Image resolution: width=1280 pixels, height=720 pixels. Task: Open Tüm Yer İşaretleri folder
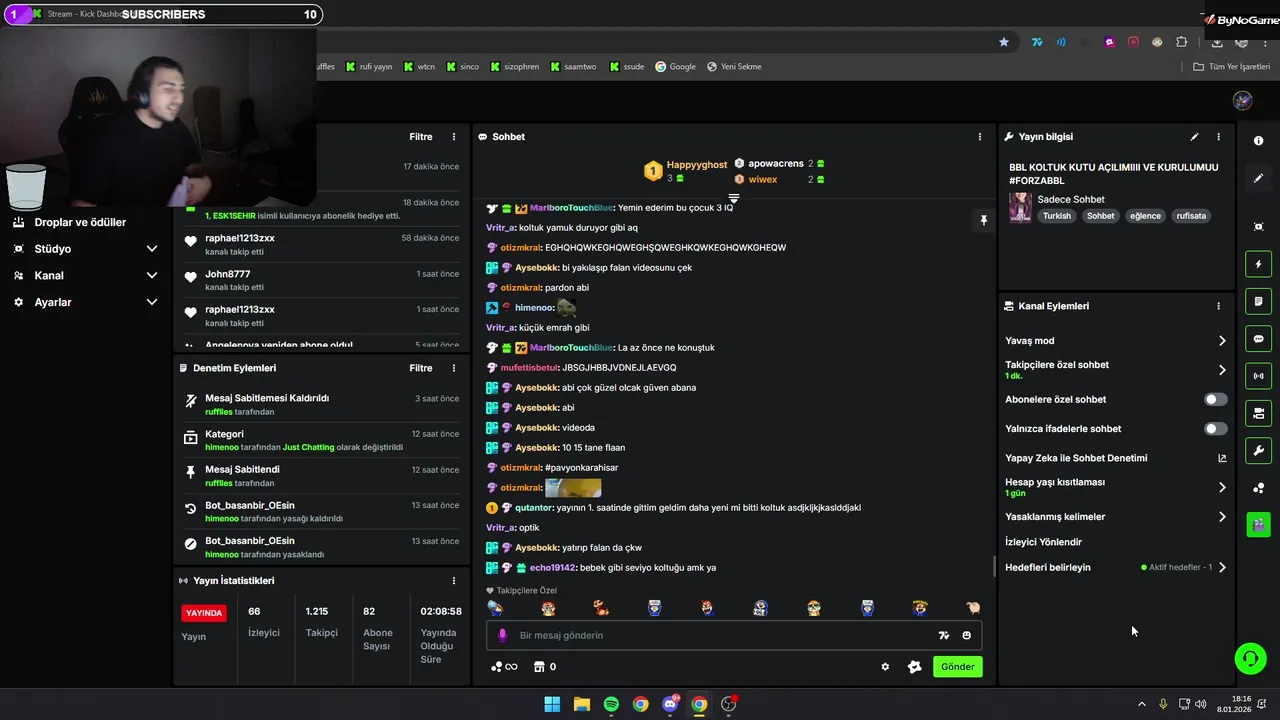pyautogui.click(x=1231, y=67)
